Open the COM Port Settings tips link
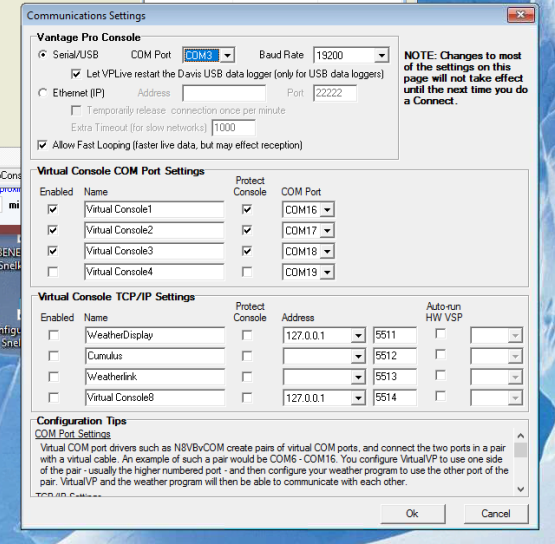 coord(73,434)
